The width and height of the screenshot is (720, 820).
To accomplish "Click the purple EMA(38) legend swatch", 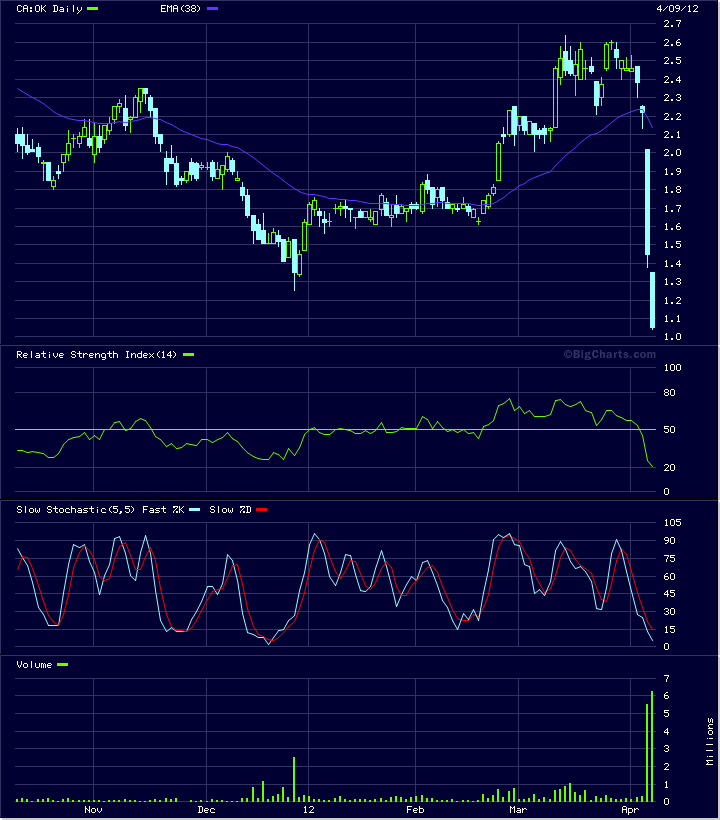I will tap(212, 9).
